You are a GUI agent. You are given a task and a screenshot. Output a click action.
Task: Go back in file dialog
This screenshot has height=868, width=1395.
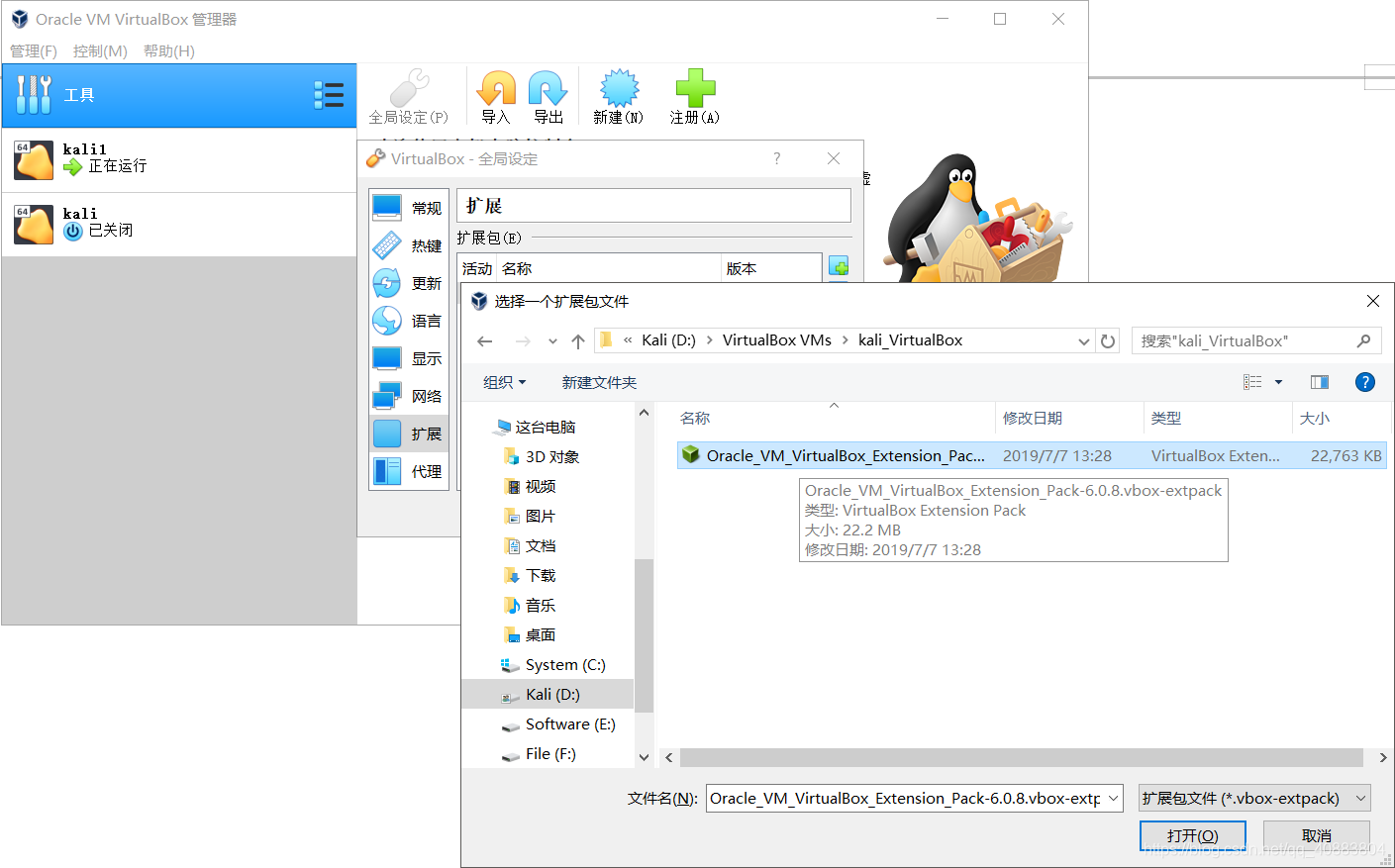pos(485,341)
